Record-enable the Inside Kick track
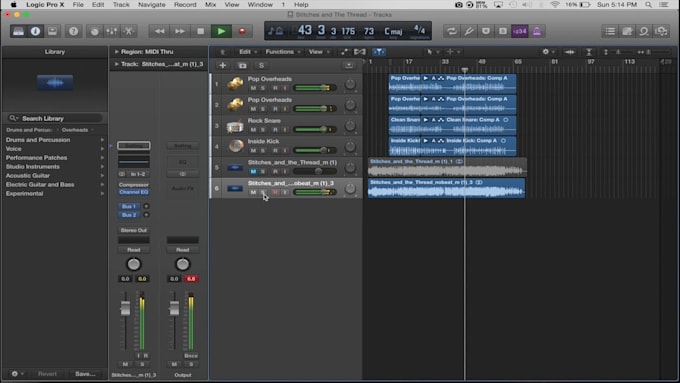This screenshot has width=680, height=383. click(275, 151)
